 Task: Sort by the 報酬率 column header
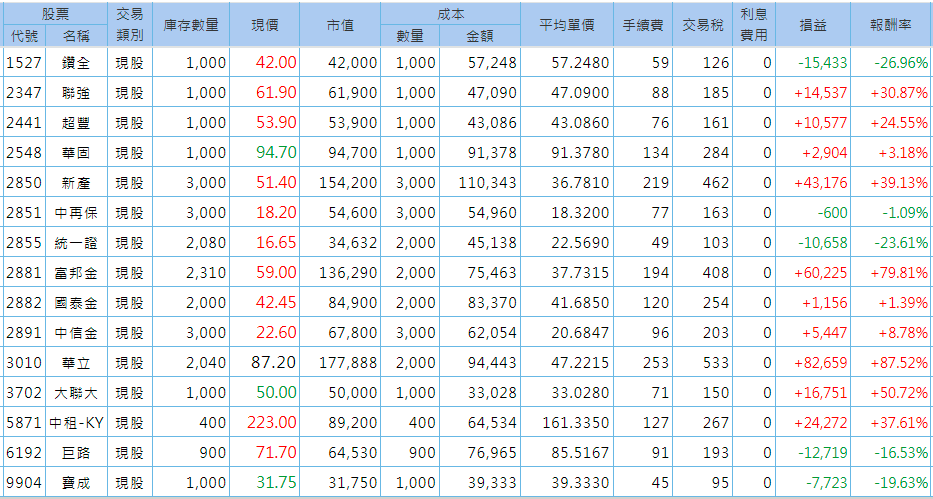tap(891, 24)
